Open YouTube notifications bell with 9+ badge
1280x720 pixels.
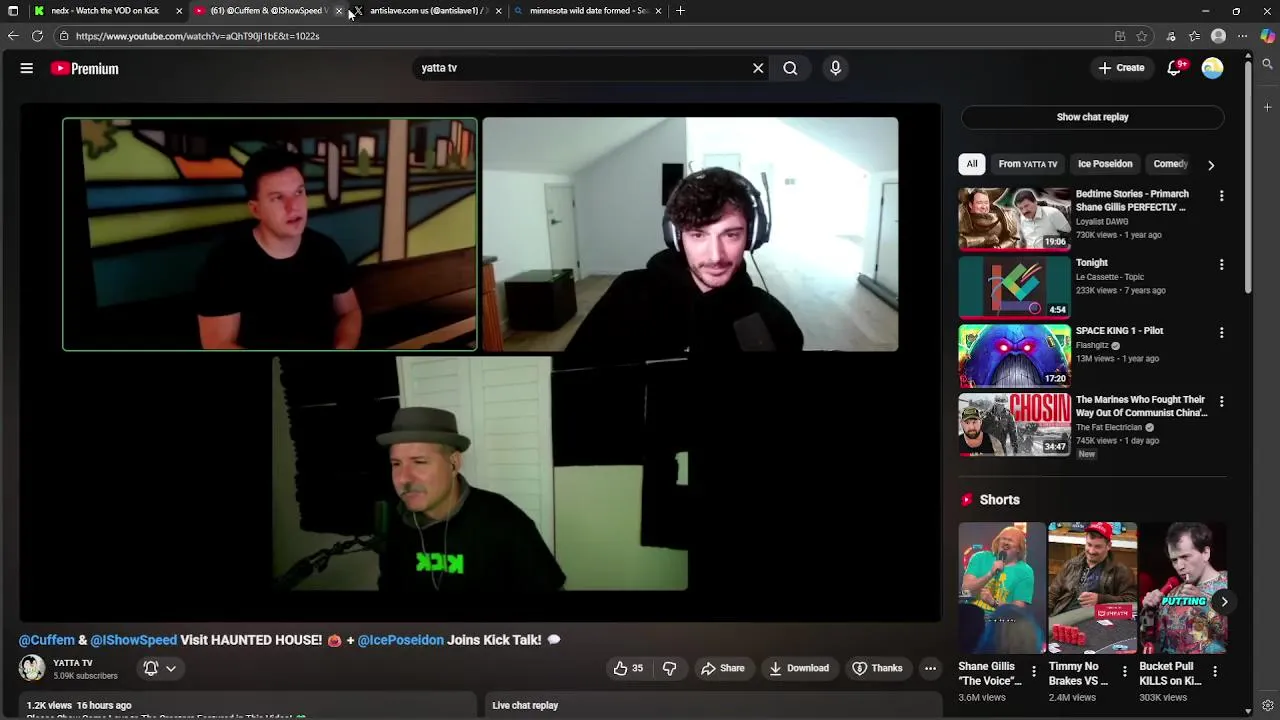(1175, 68)
